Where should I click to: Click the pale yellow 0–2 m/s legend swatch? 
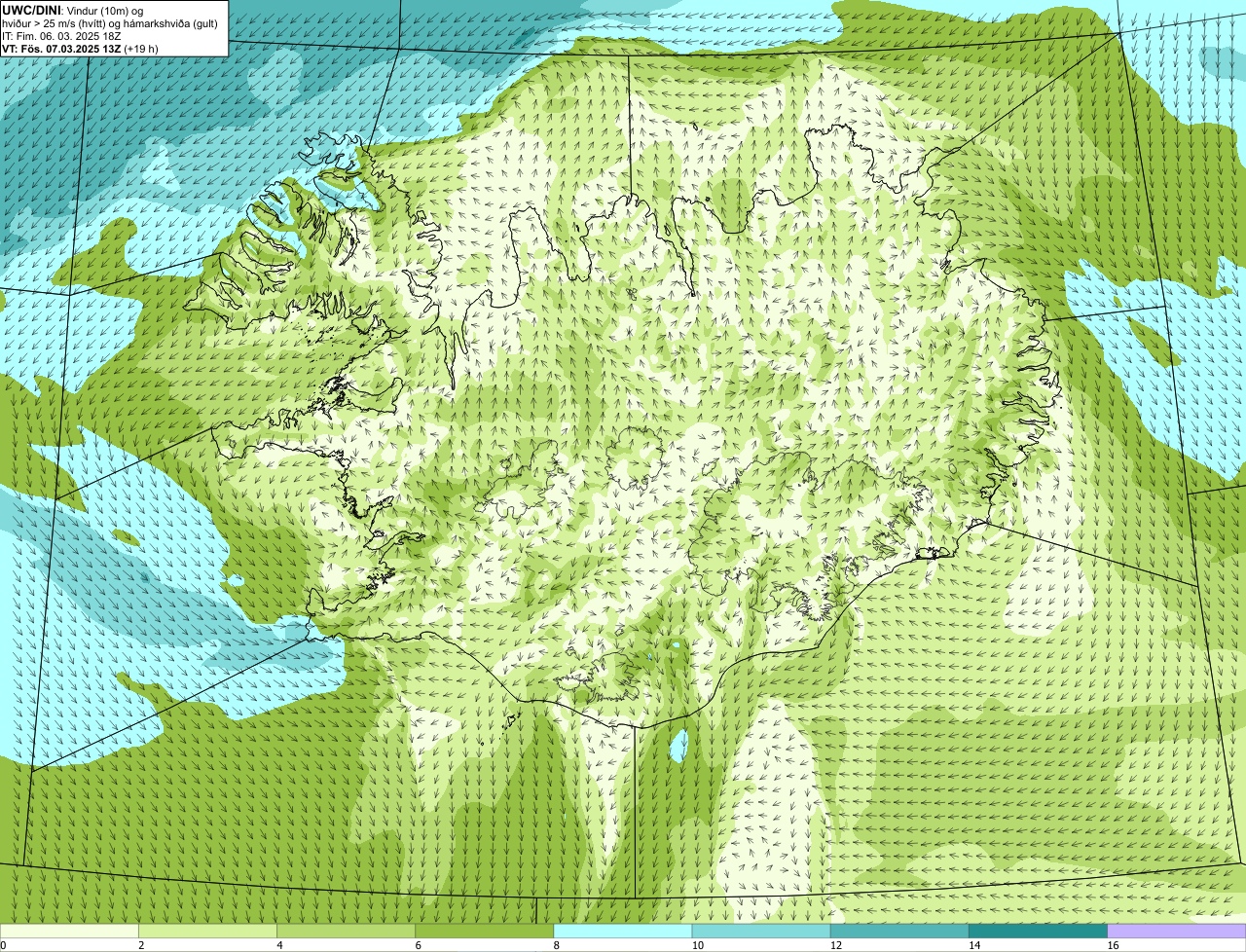pos(69,932)
